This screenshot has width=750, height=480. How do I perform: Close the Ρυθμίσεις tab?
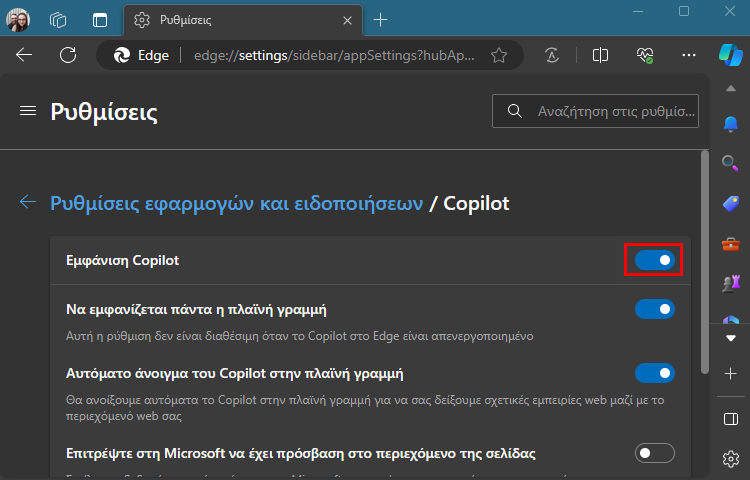pyautogui.click(x=348, y=21)
